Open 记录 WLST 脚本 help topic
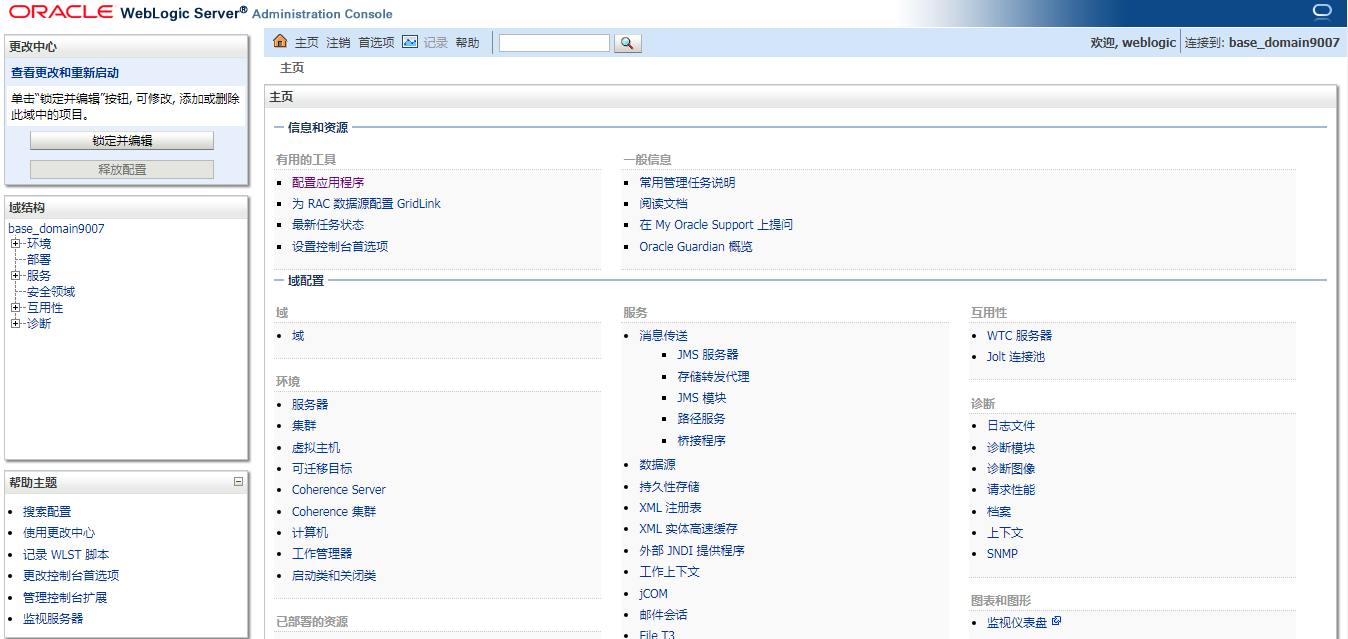Screen dimensions: 1348x639 click(66, 555)
